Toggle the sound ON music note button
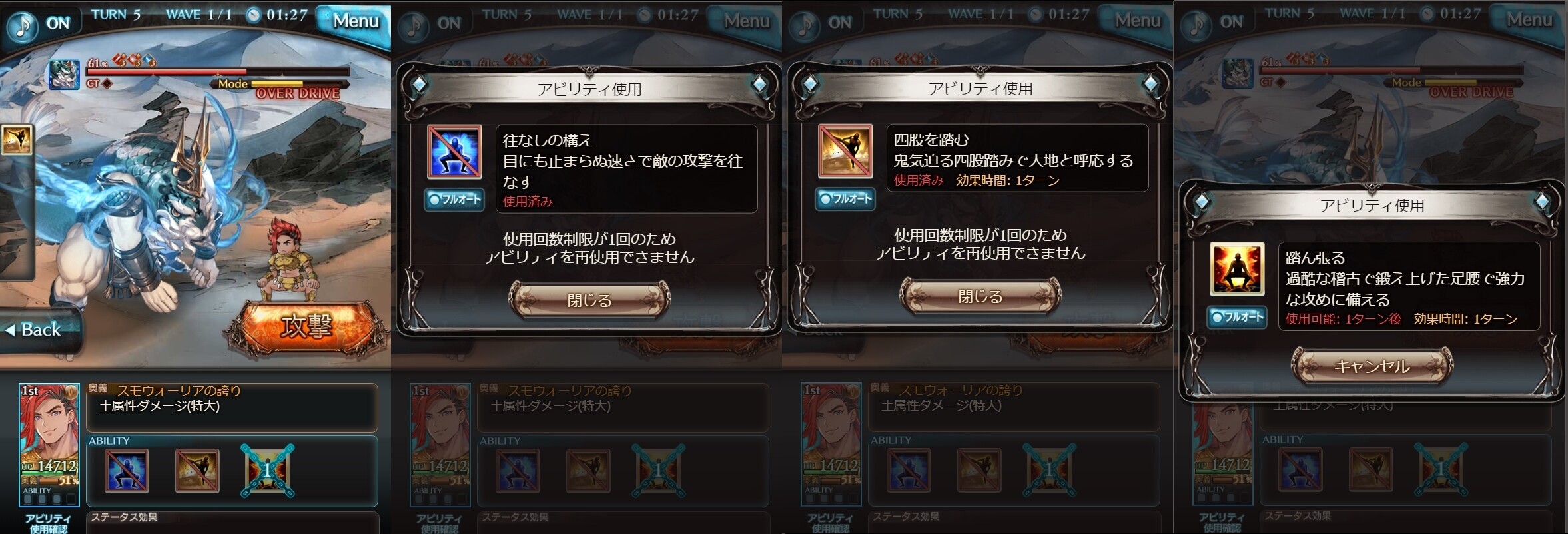Viewport: 1568px width, 534px height. point(23,25)
